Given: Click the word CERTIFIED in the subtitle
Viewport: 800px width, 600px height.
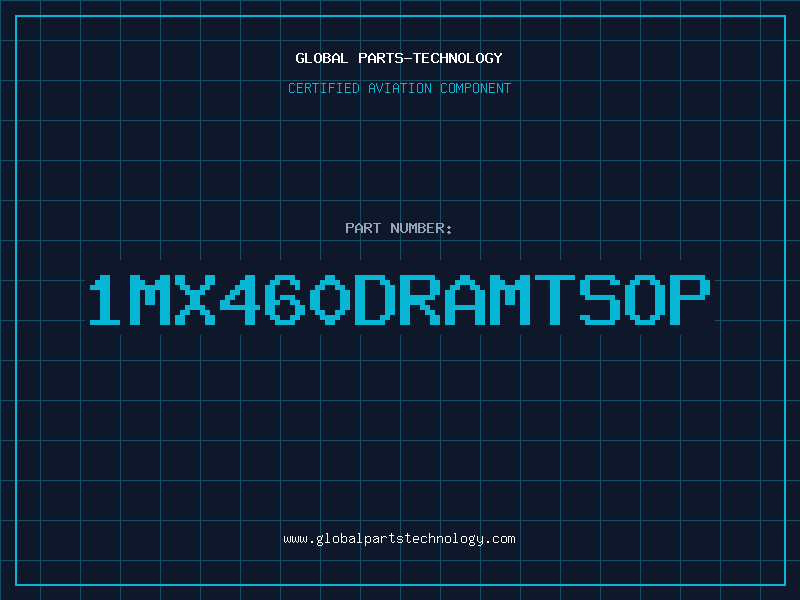Looking at the screenshot, I should (x=324, y=88).
